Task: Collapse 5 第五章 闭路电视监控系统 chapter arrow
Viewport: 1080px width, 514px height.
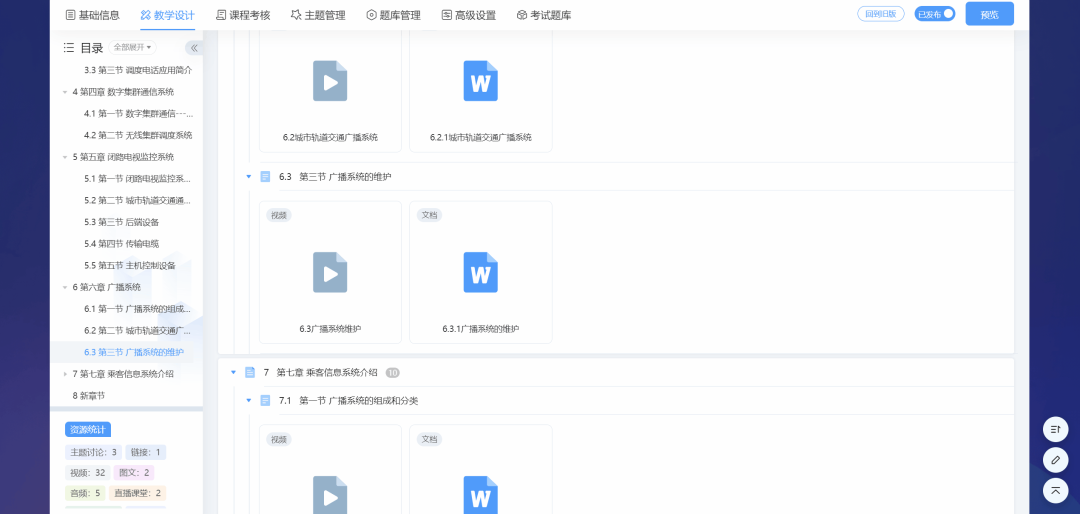Action: [x=65, y=157]
